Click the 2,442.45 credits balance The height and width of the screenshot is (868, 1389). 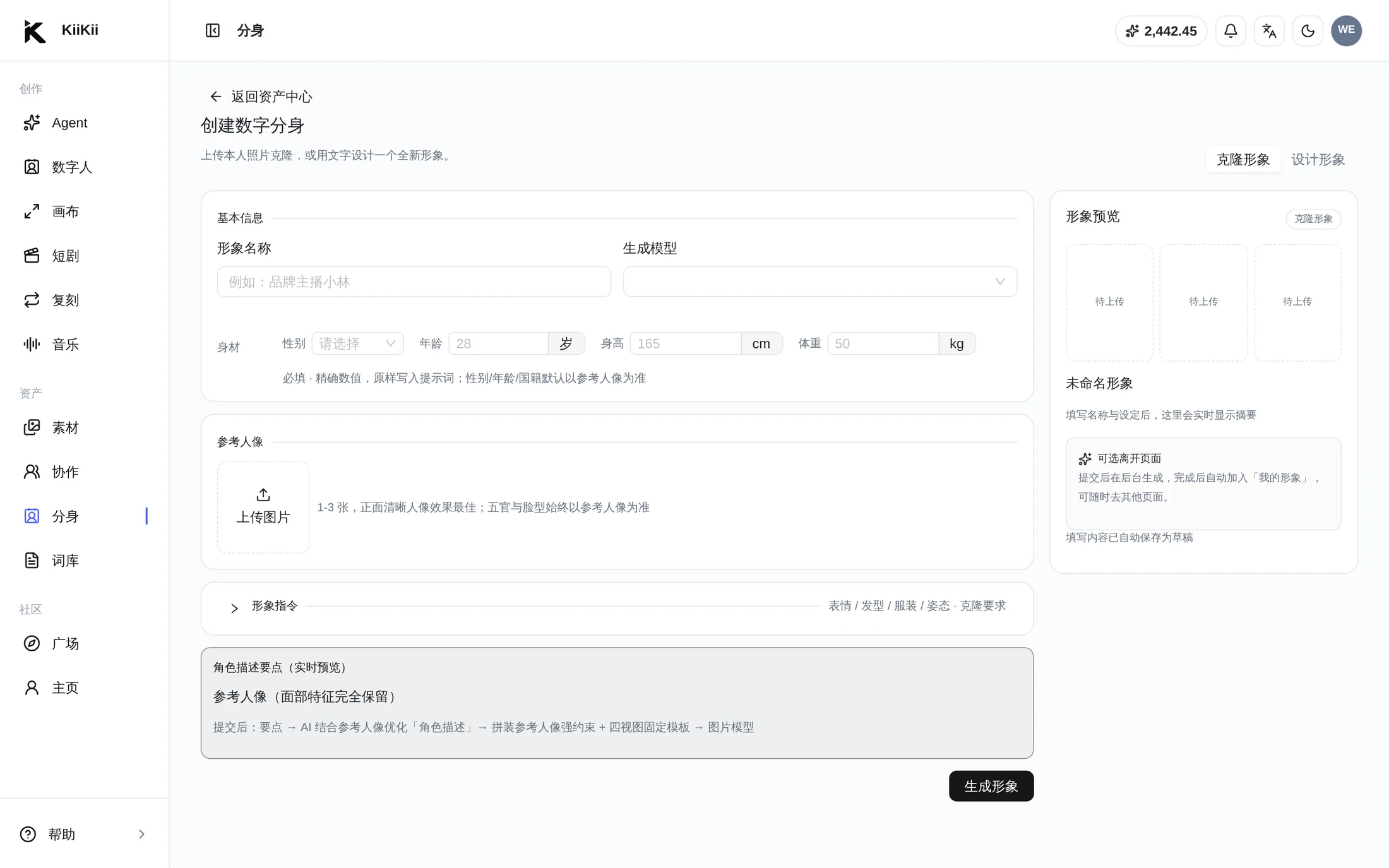click(x=1160, y=31)
